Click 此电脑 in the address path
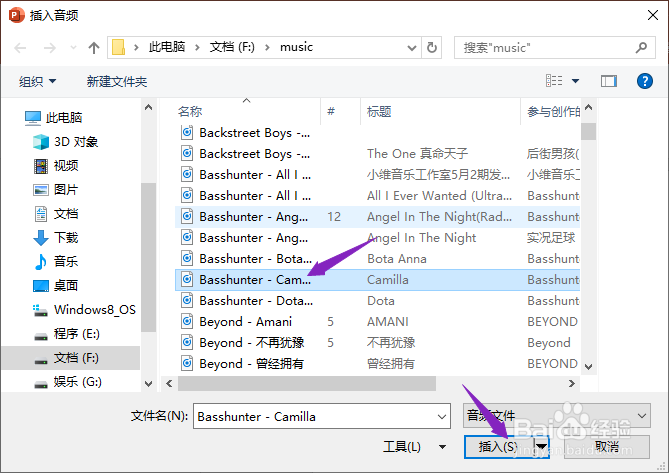Screen dimensions: 669x473 tap(167, 47)
